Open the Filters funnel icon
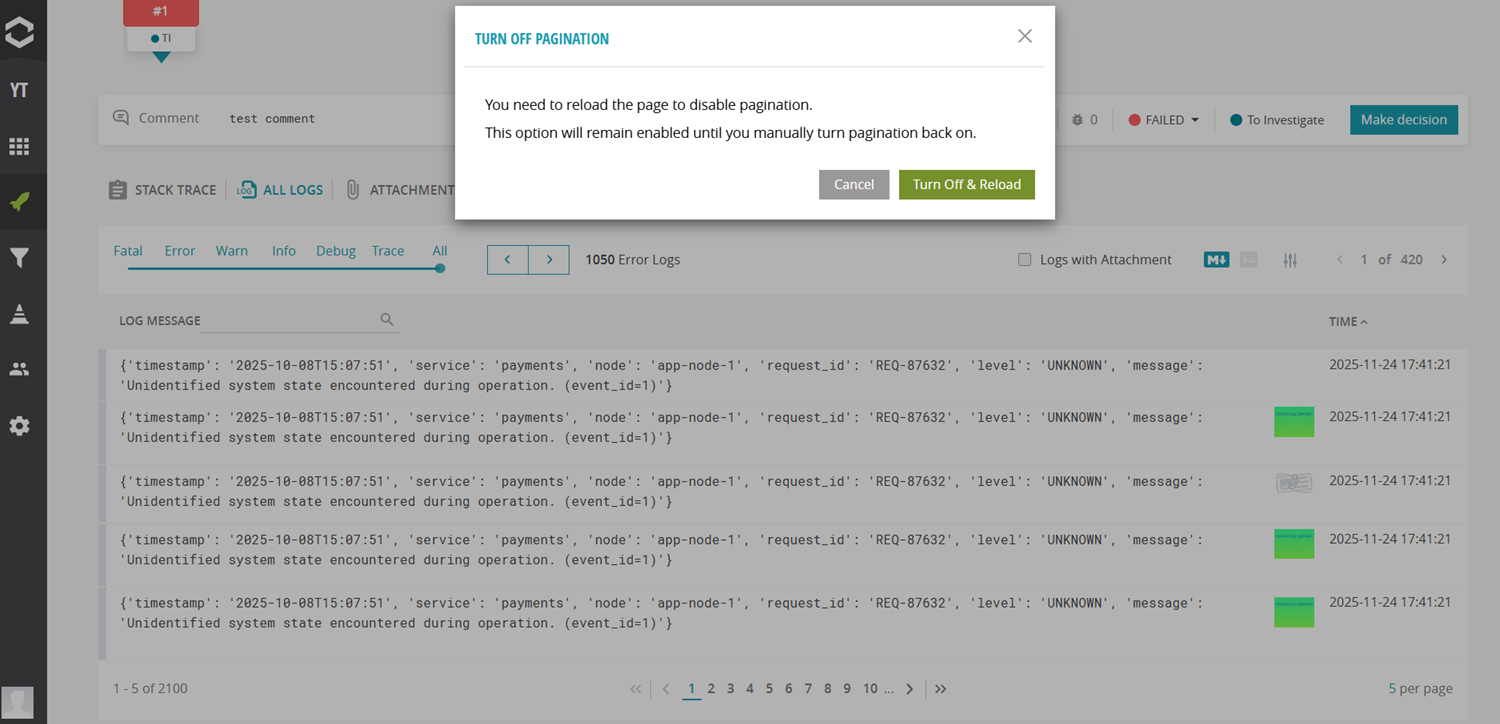Screen dimensions: 1500x724 pyautogui.click(x=19, y=258)
